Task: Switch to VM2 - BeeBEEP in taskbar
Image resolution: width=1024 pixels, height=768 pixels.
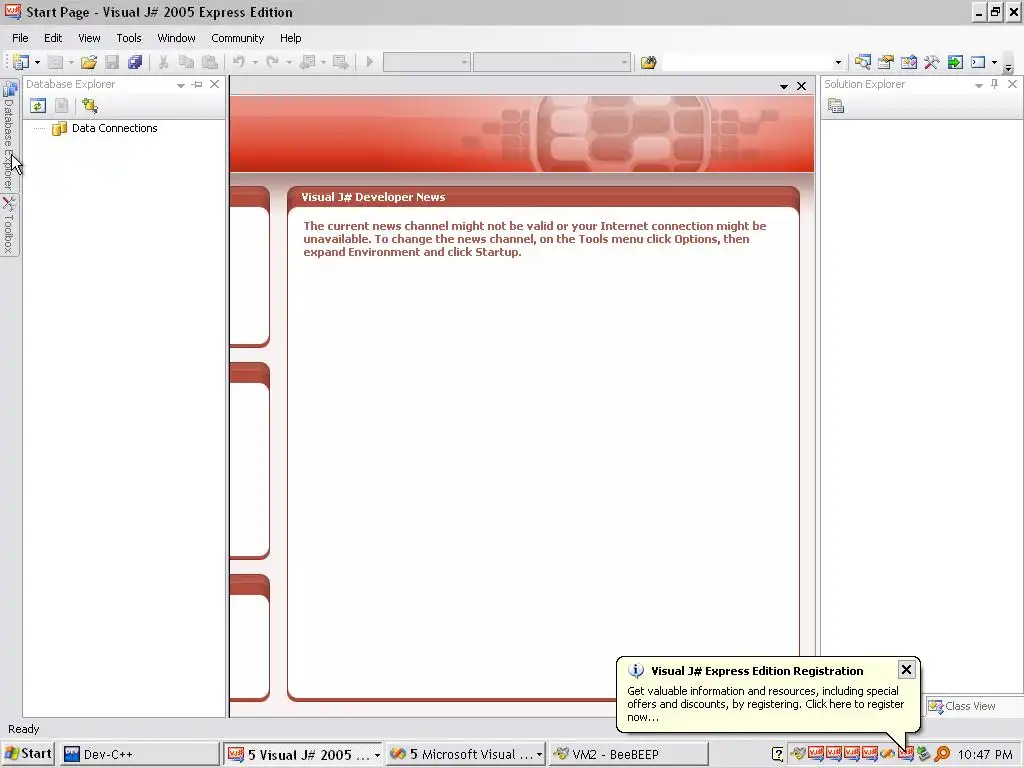Action: click(x=628, y=754)
